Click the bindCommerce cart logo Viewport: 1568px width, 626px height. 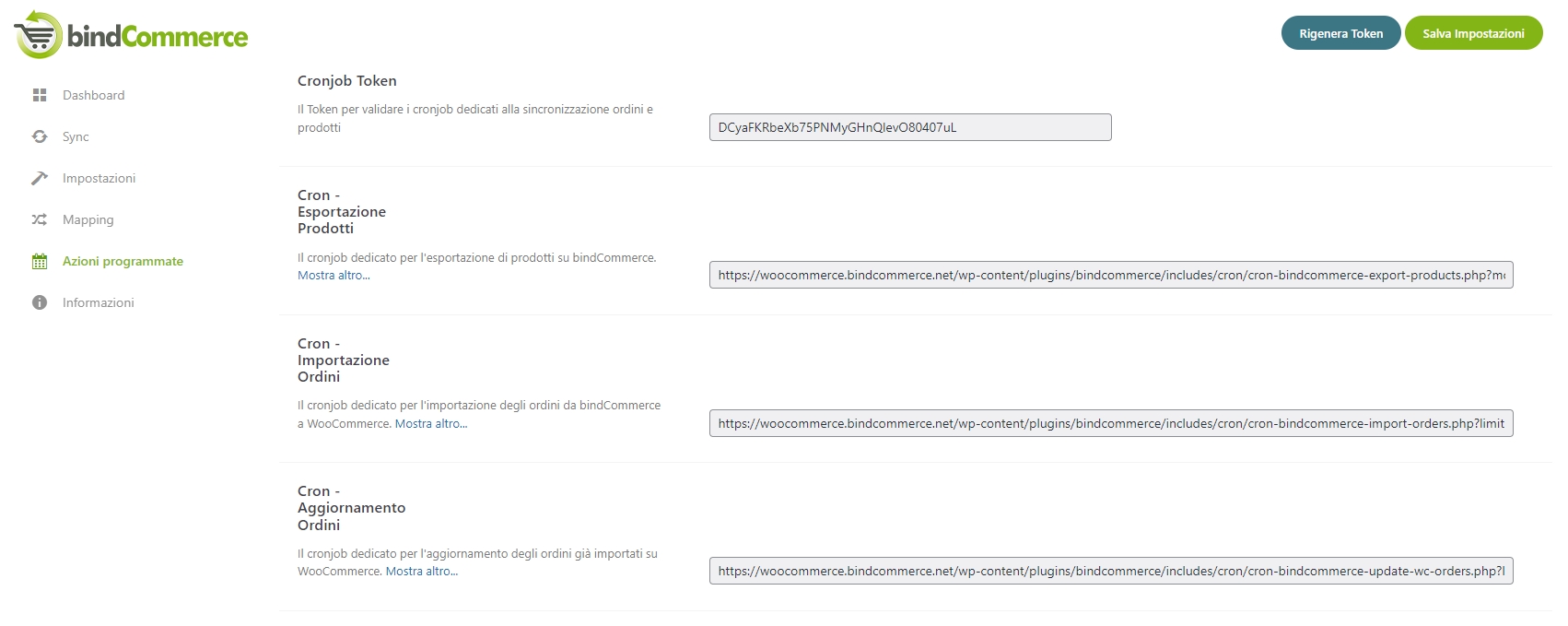coord(39,35)
